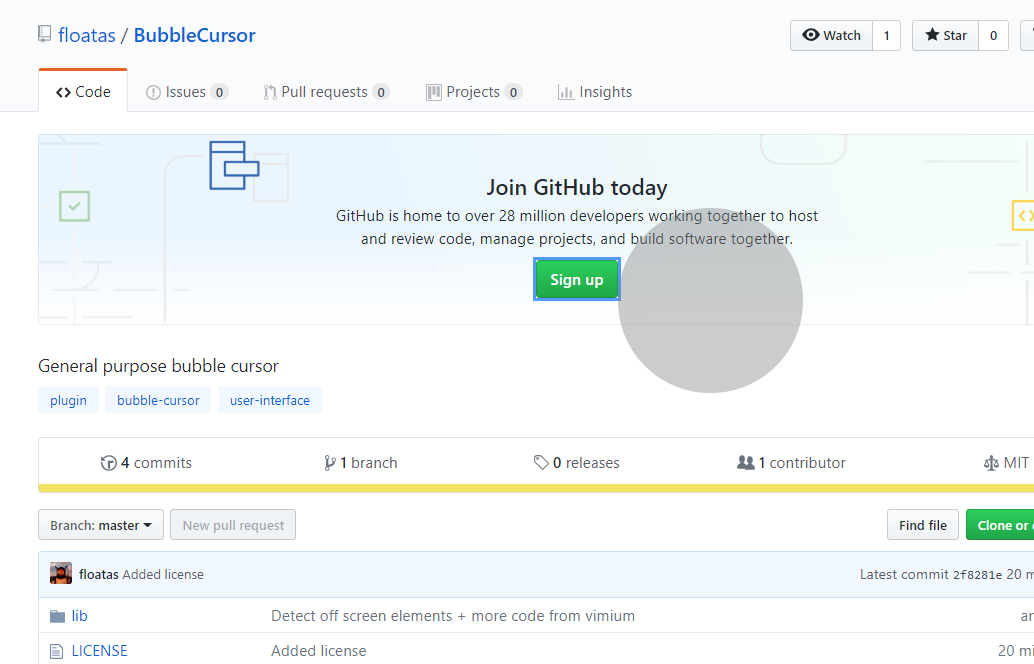The width and height of the screenshot is (1034, 664).
Task: View the 0 releases page
Action: click(x=576, y=463)
